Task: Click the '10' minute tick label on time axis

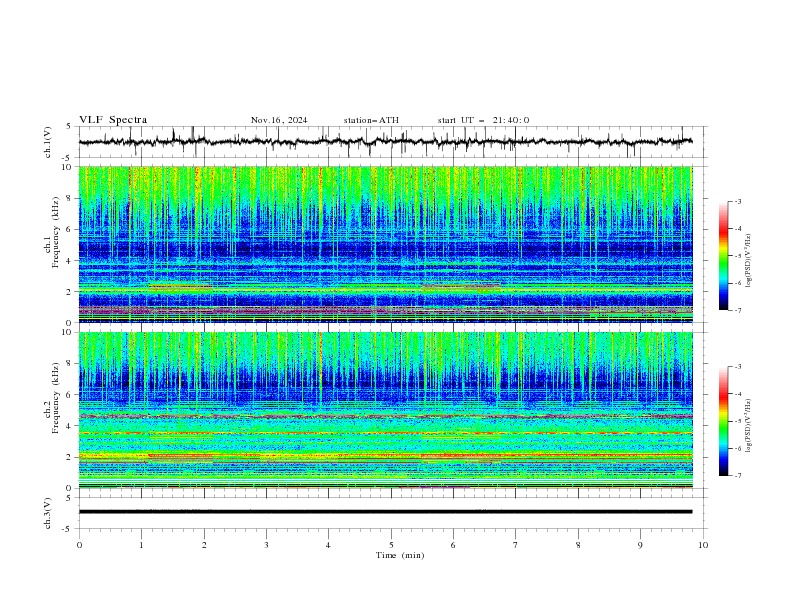Action: pyautogui.click(x=703, y=545)
